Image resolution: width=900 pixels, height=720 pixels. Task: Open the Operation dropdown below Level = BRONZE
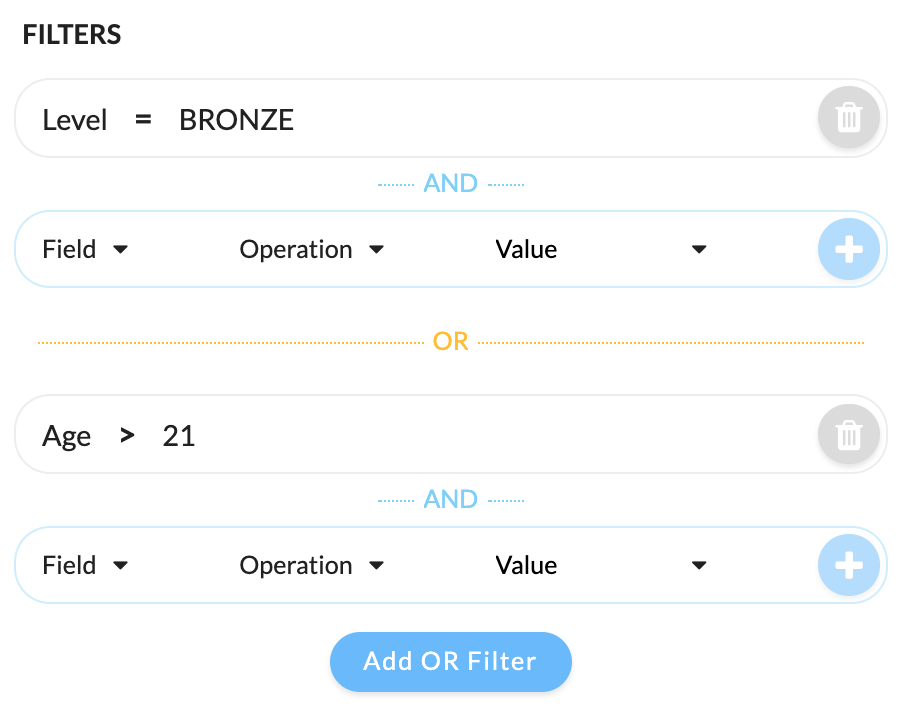tap(312, 250)
